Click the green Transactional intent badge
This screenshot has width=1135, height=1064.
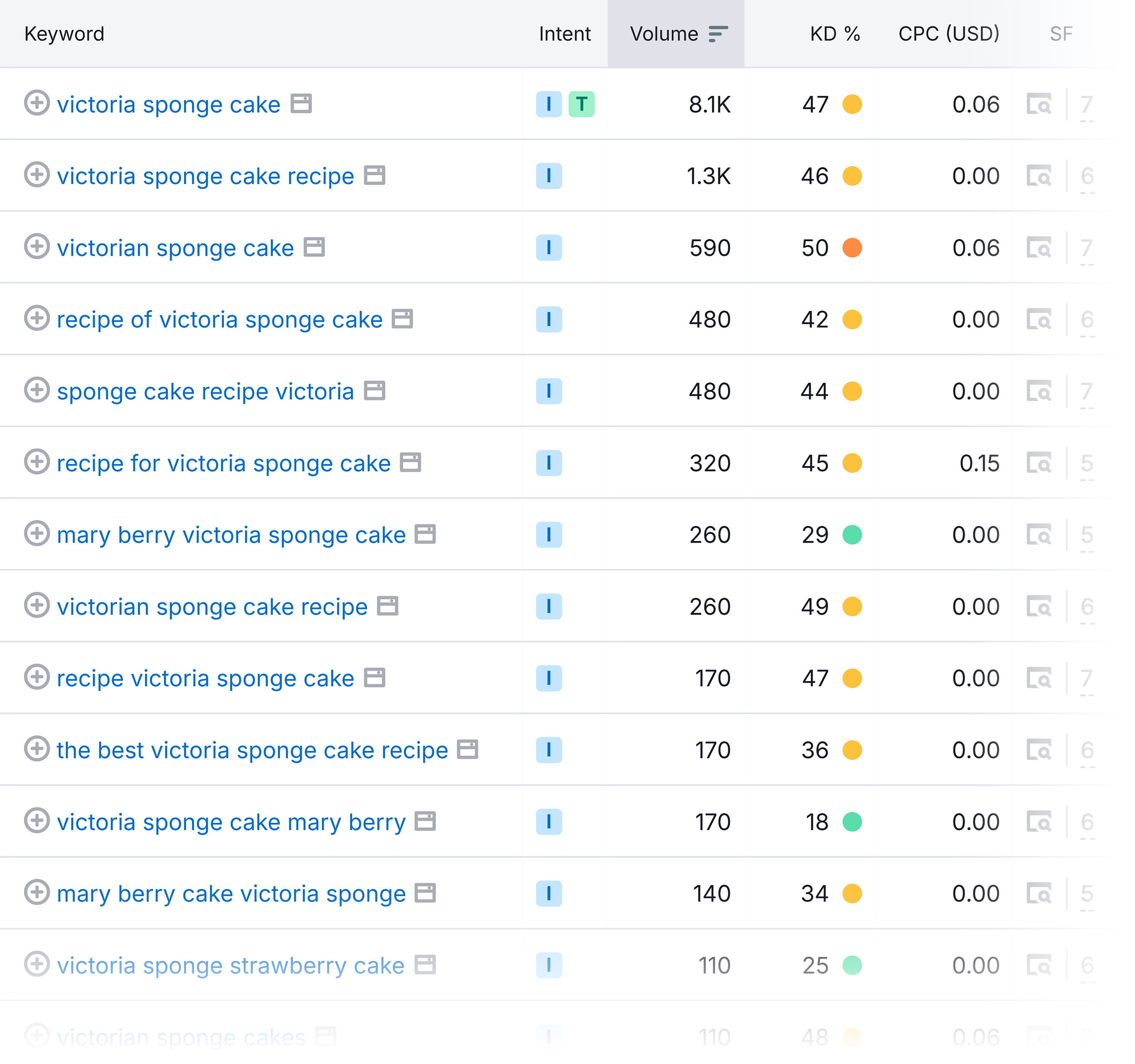[x=581, y=104]
